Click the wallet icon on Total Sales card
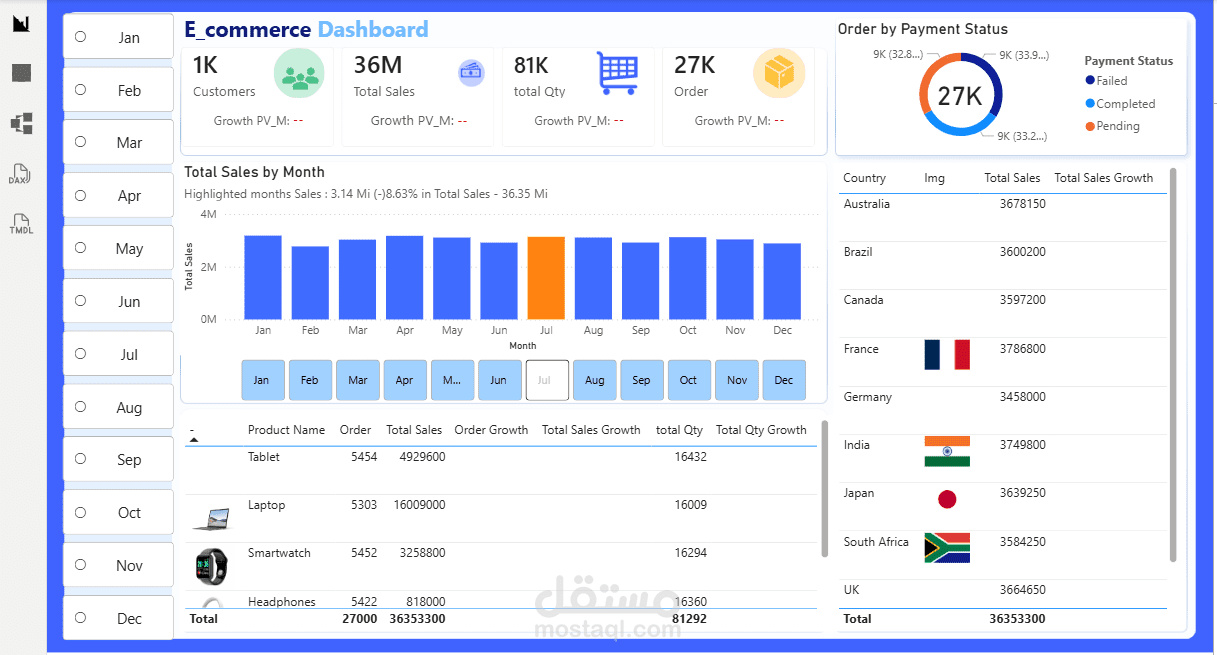Viewport: 1217px width, 655px height. pyautogui.click(x=470, y=73)
